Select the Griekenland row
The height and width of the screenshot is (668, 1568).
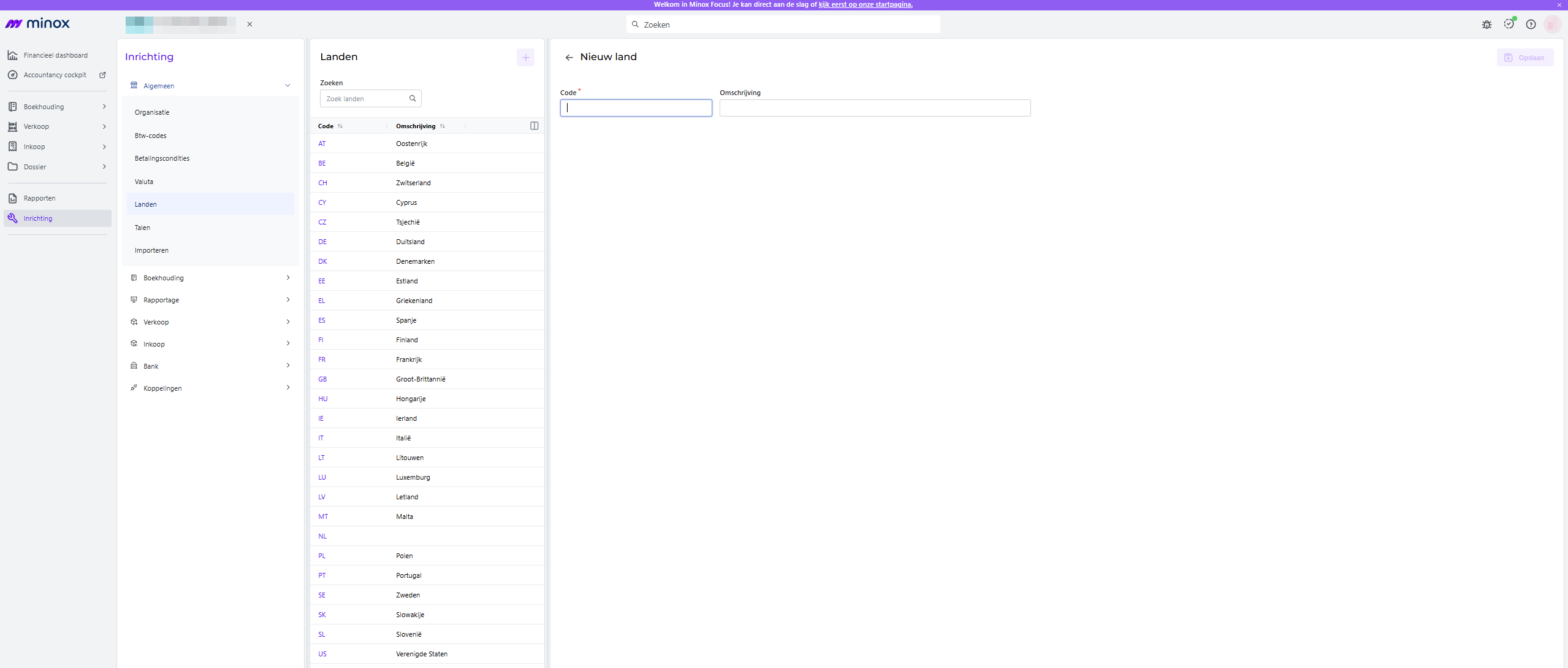[x=427, y=301]
